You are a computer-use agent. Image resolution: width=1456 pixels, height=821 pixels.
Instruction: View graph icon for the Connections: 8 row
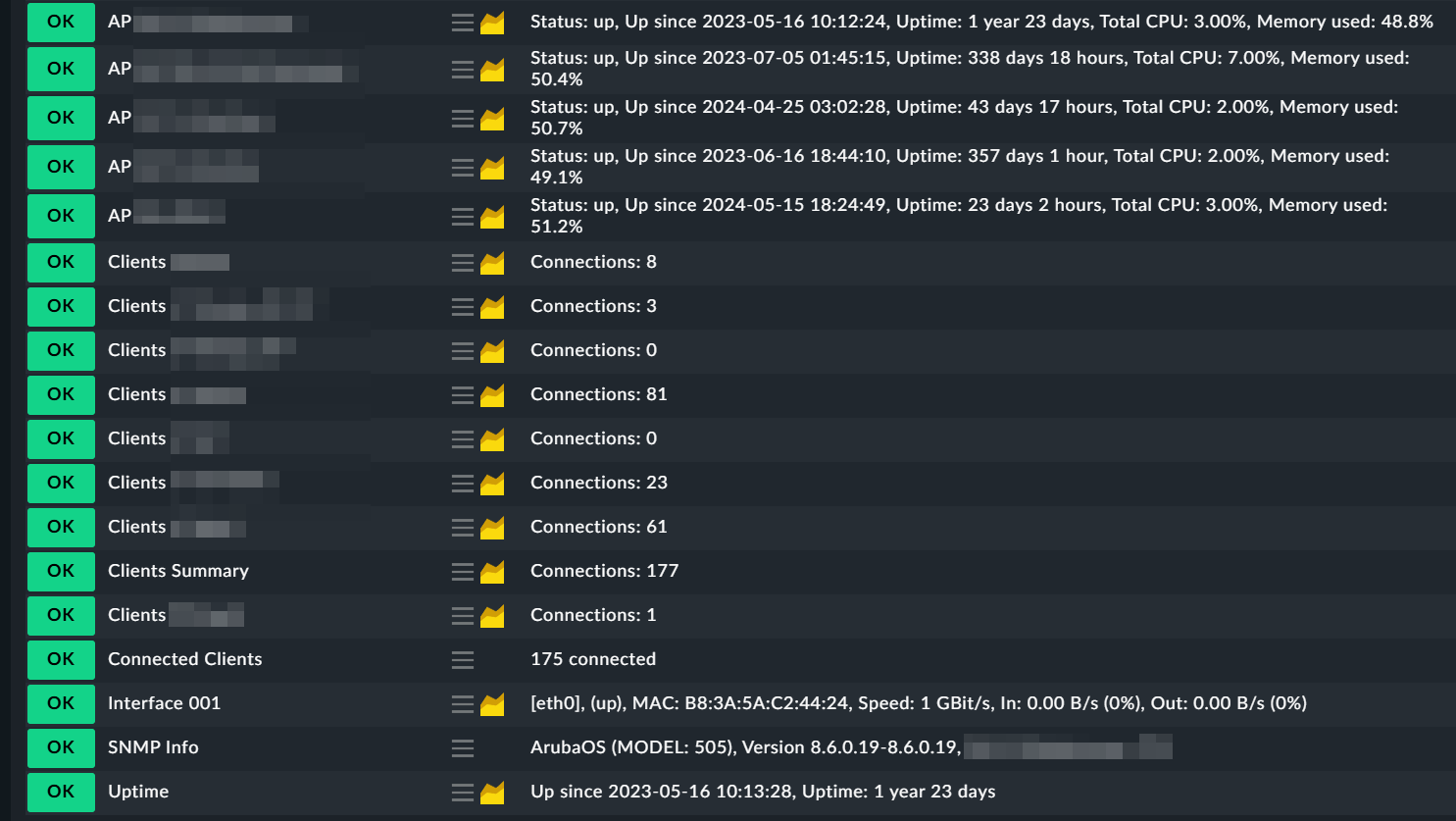click(492, 262)
